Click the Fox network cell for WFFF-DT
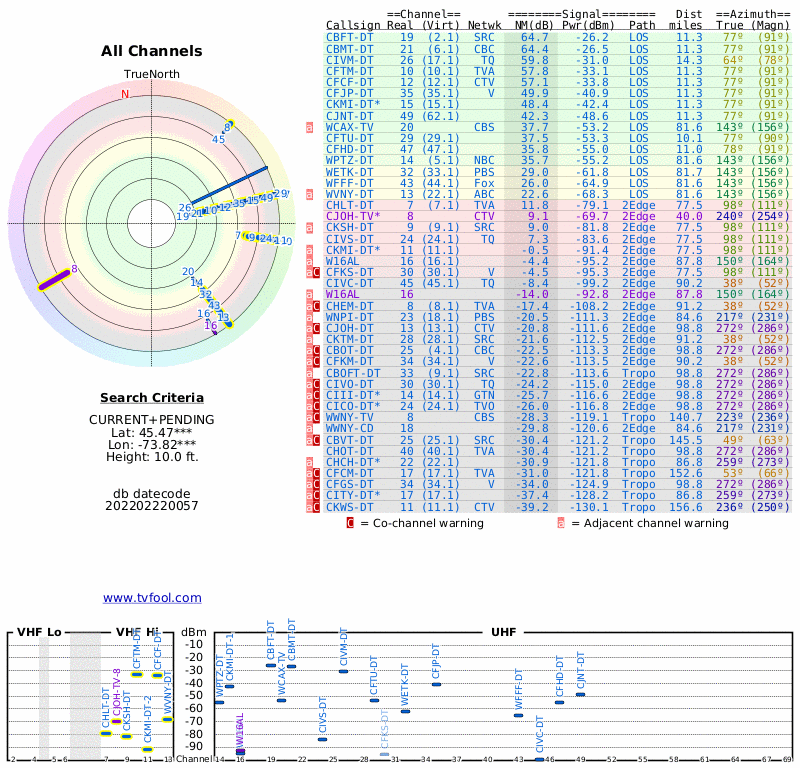Image resolution: width=800 pixels, height=768 pixels. [x=484, y=183]
